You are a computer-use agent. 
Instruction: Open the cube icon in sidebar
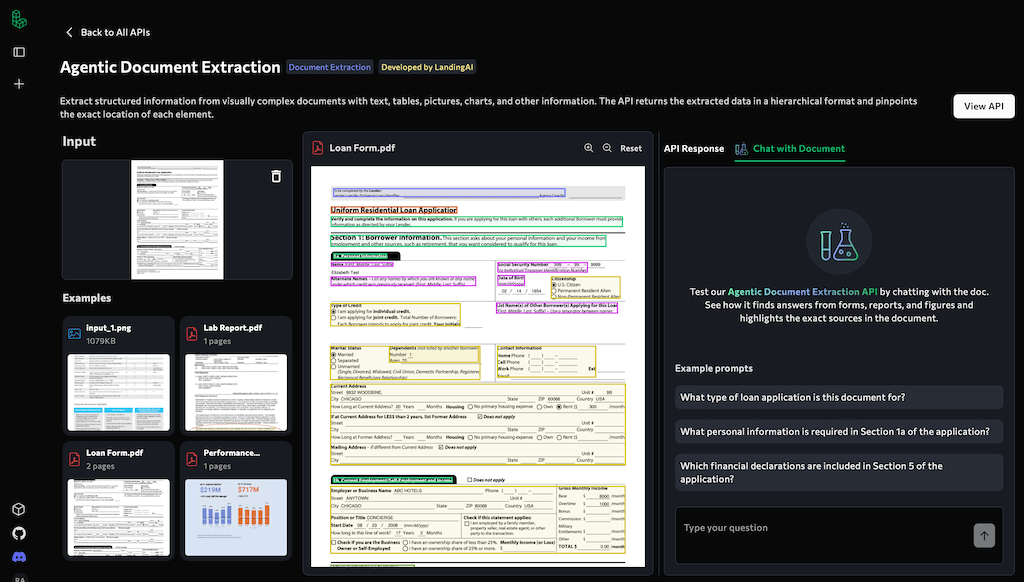[19, 509]
